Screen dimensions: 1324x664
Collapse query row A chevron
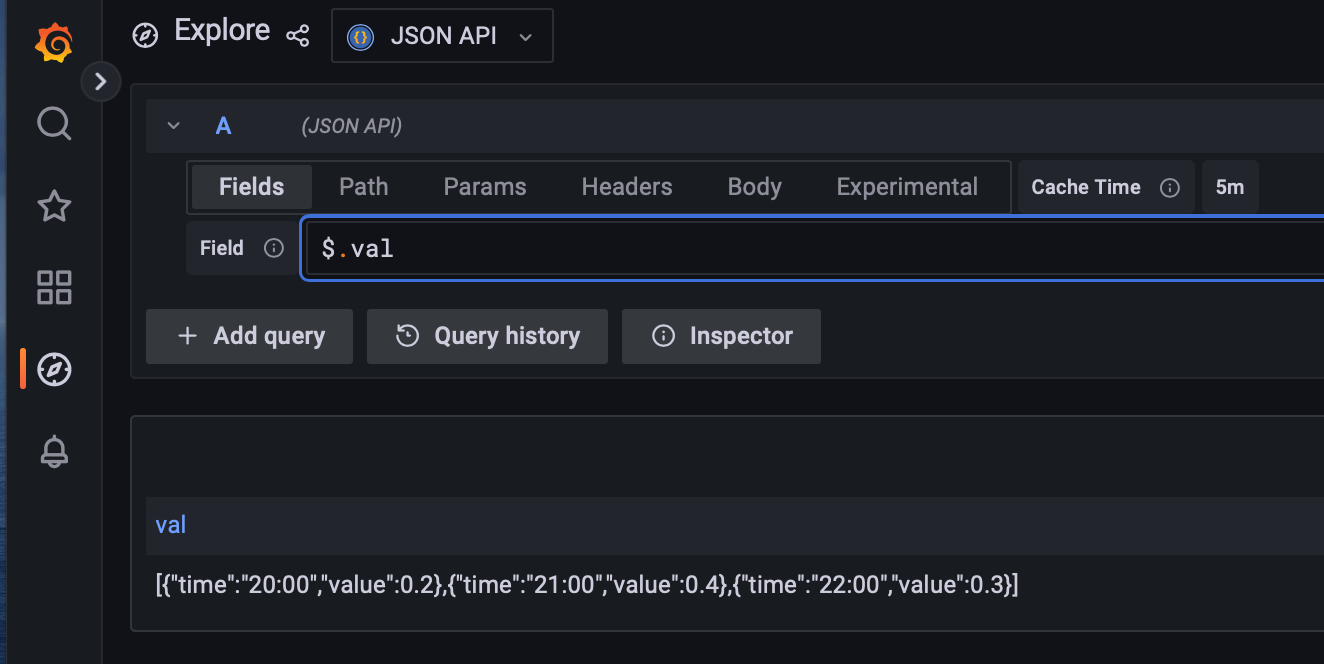[x=174, y=126]
